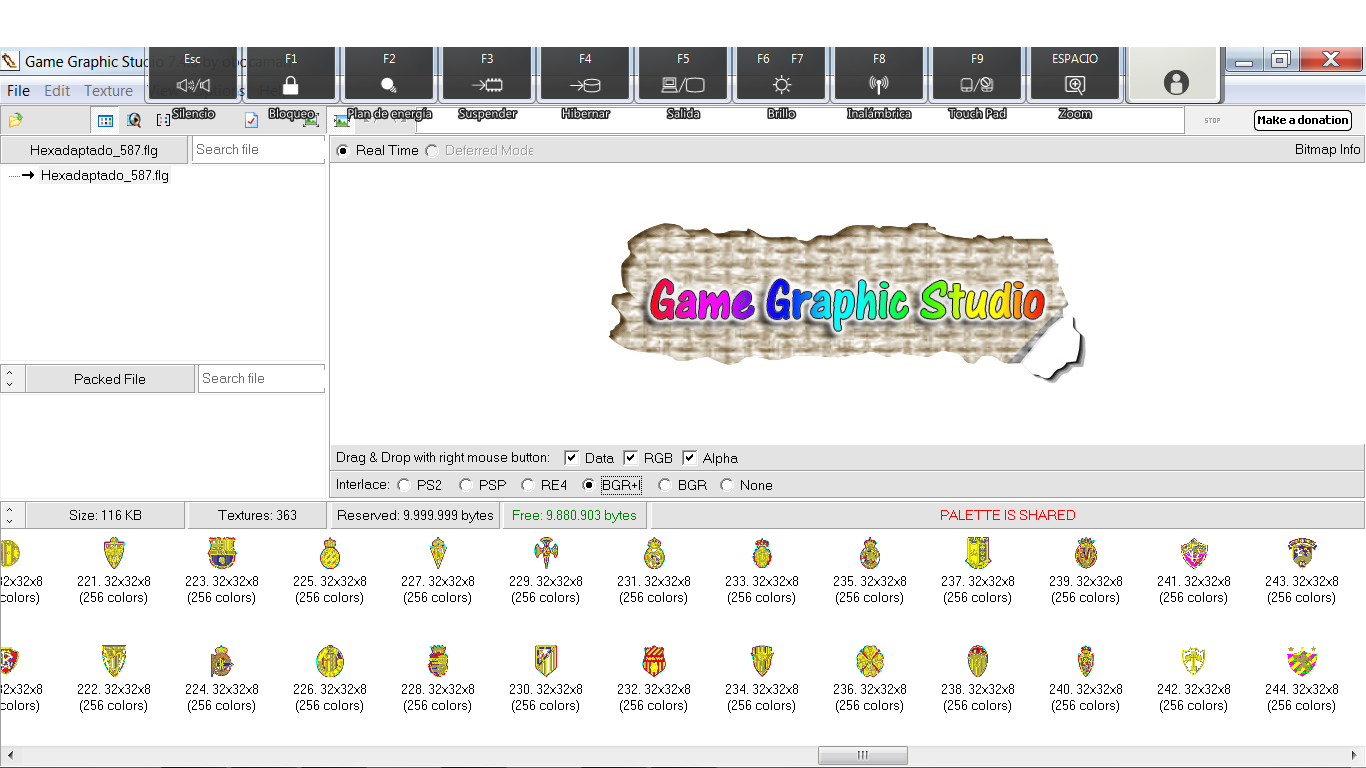
Task: Toggle the Alpha checkbox
Action: pos(690,458)
